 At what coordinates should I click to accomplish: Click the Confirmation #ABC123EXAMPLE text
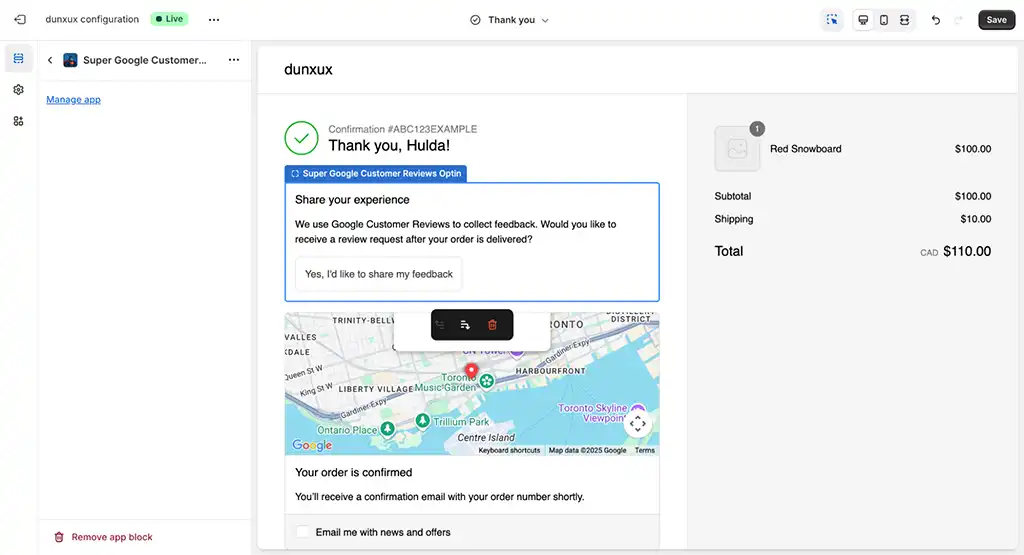402,129
